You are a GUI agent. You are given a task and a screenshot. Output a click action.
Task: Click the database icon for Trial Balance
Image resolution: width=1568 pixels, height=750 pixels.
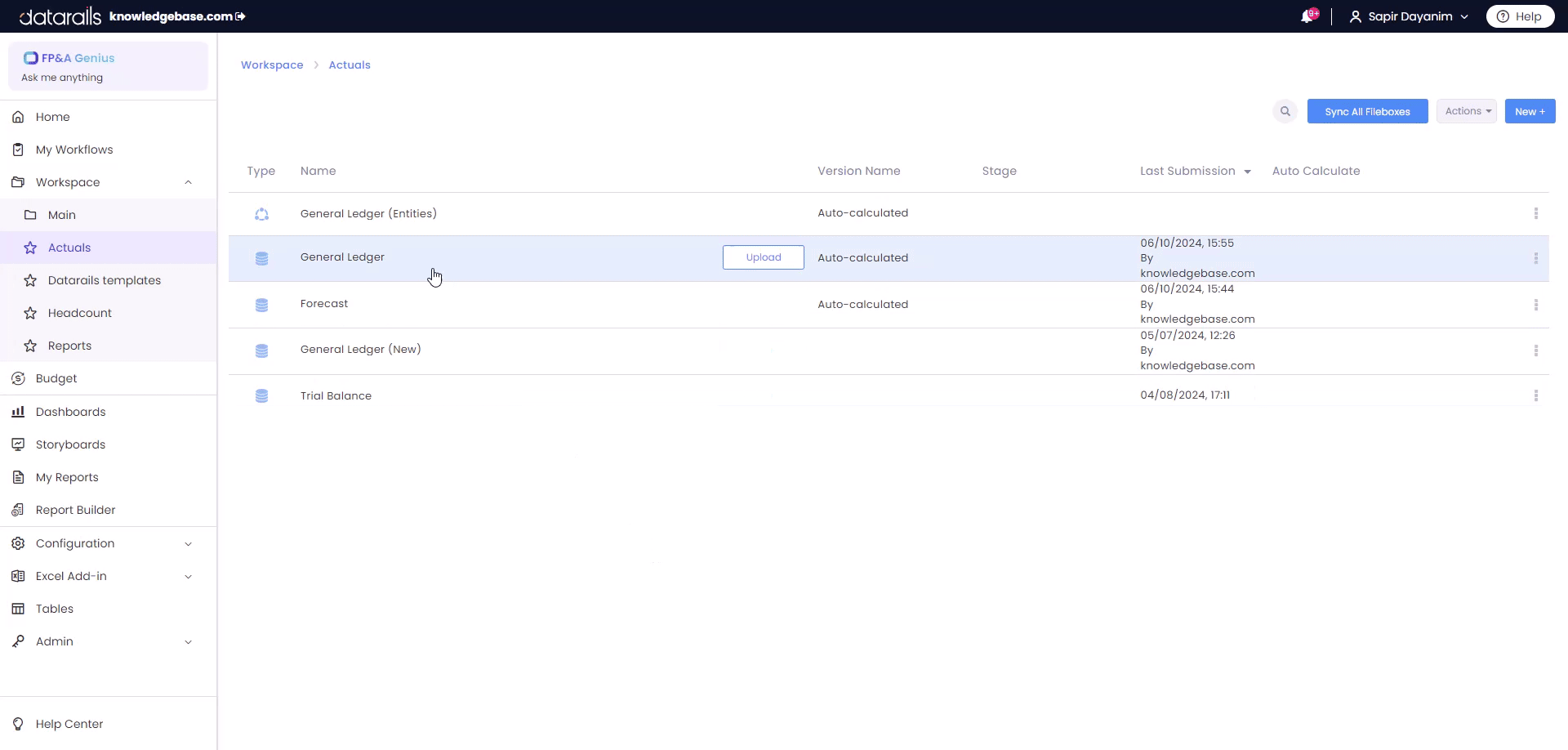(261, 396)
